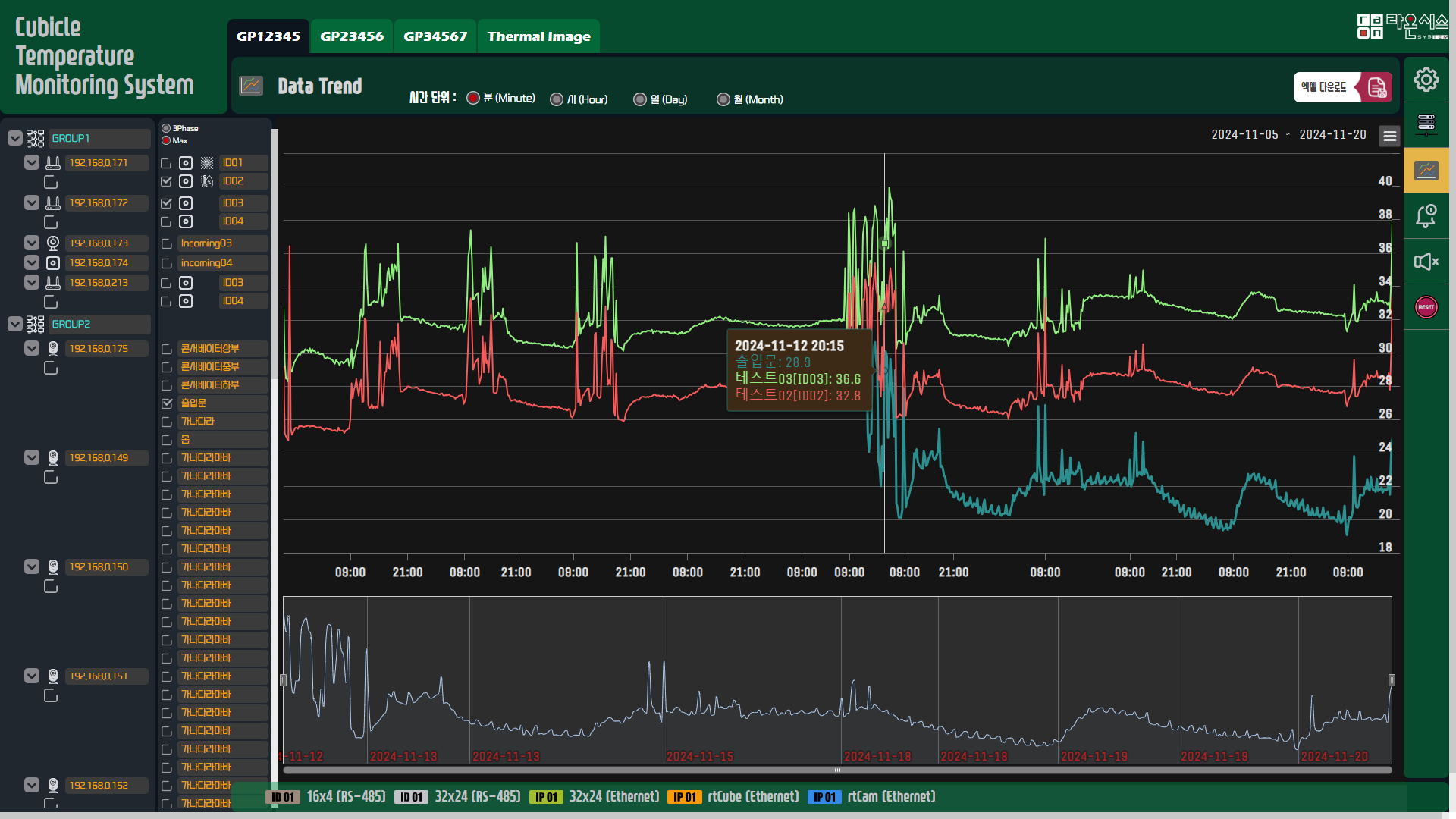The height and width of the screenshot is (819, 1456).
Task: Select the 3Phase radio option
Action: click(166, 128)
